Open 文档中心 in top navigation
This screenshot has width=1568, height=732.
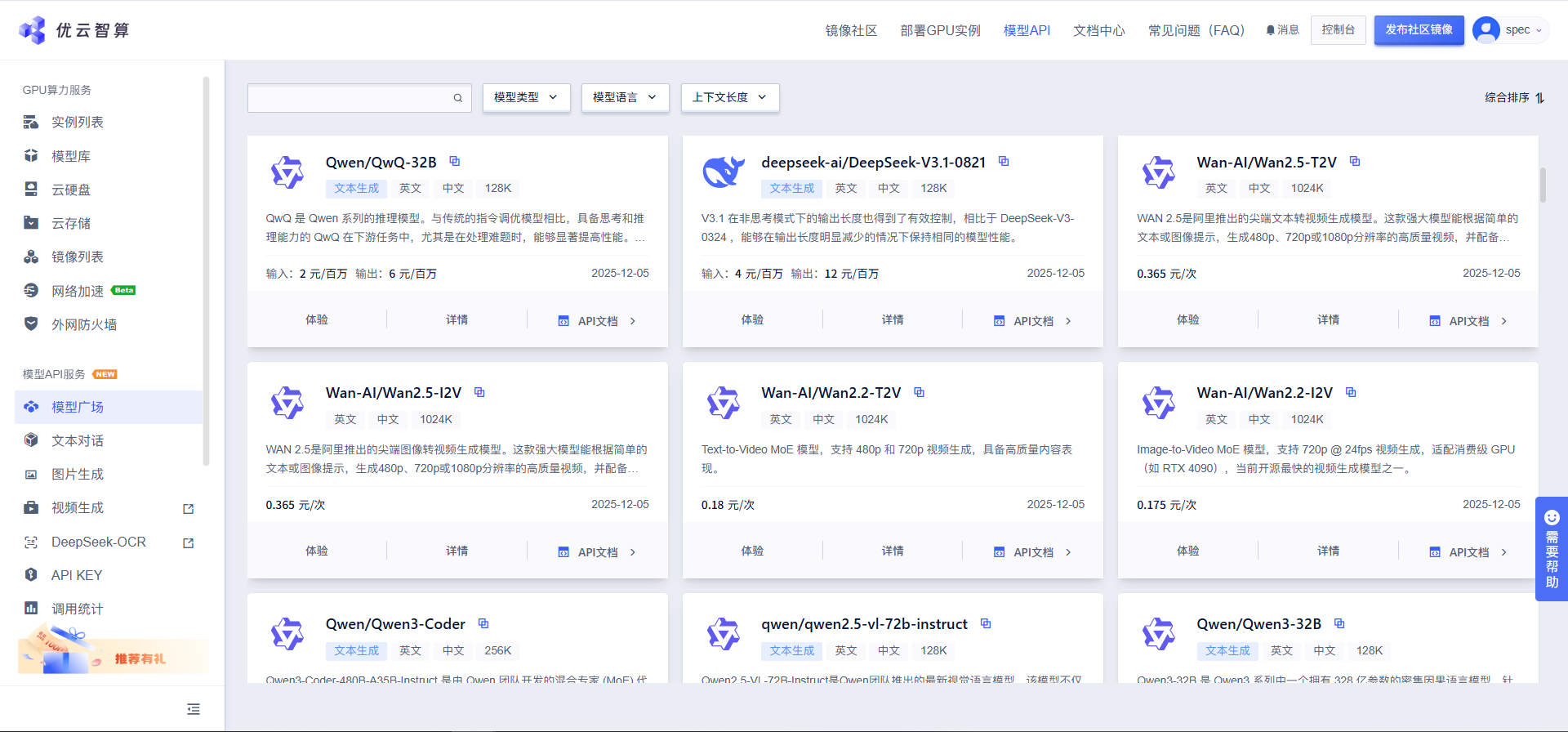click(1099, 30)
